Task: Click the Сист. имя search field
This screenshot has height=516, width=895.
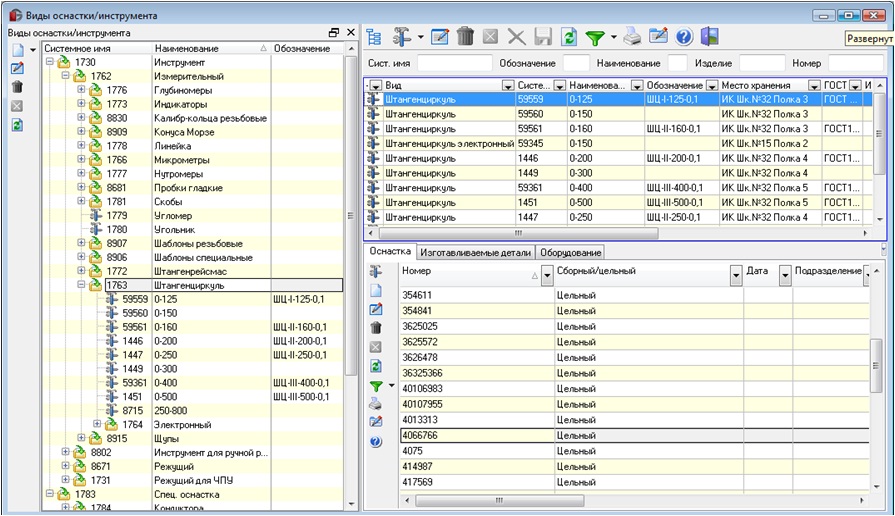Action: [x=454, y=63]
